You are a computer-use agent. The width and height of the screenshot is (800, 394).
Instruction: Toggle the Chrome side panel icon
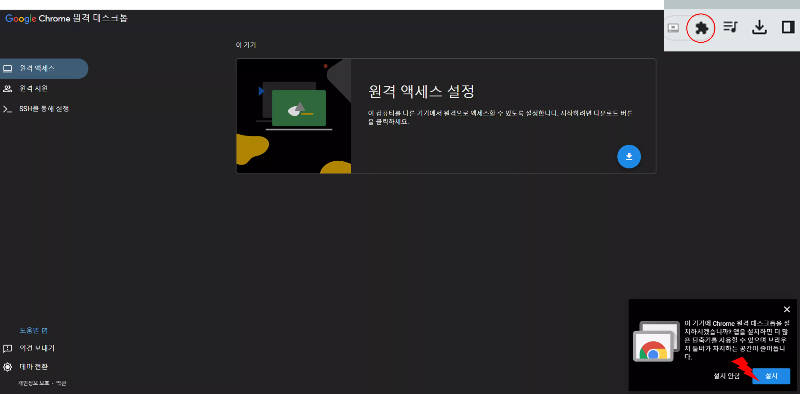click(788, 27)
